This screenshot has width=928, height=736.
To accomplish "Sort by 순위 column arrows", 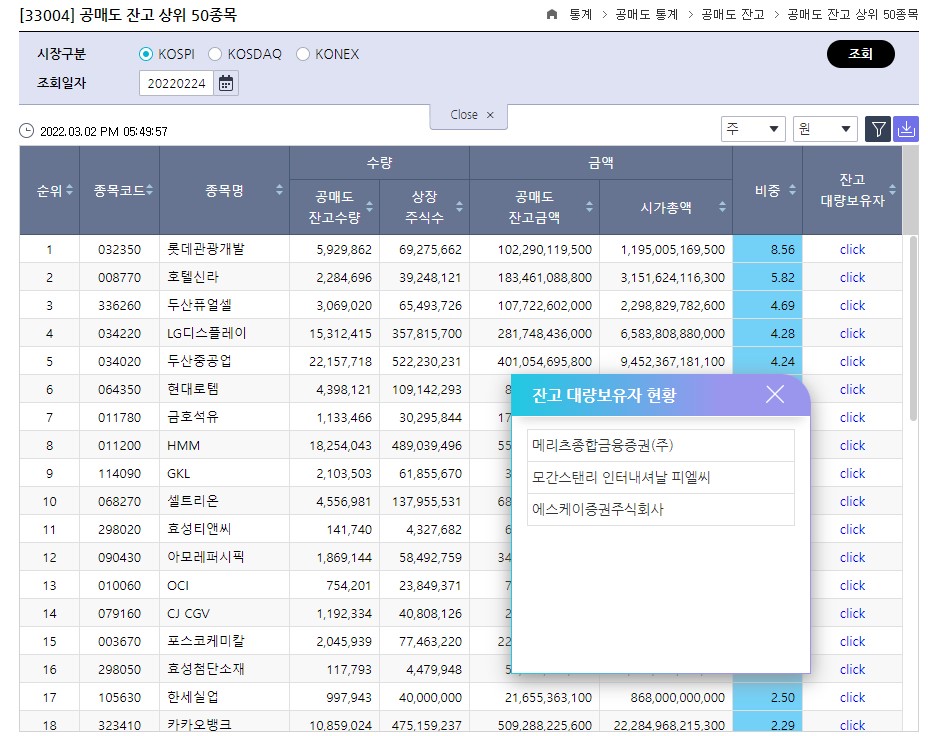I will point(69,190).
